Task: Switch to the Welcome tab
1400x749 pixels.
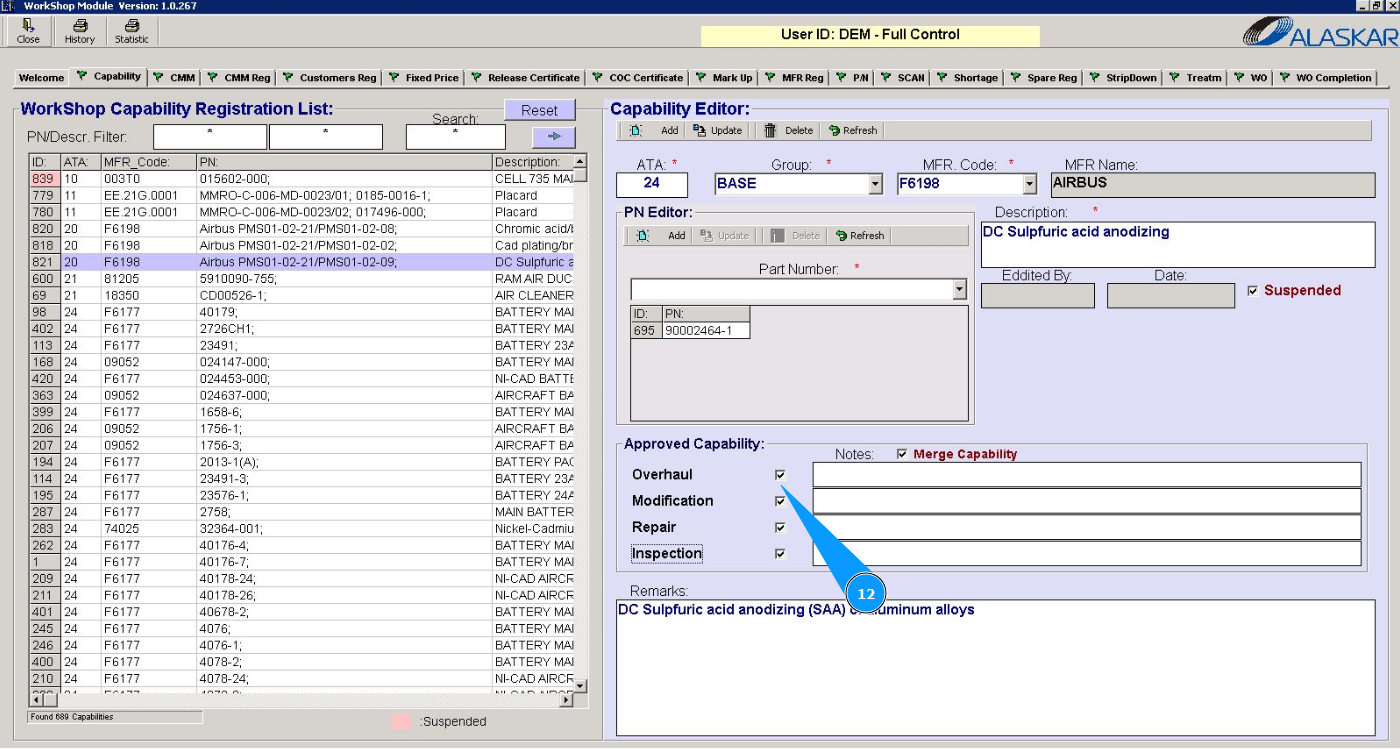Action: 41,77
